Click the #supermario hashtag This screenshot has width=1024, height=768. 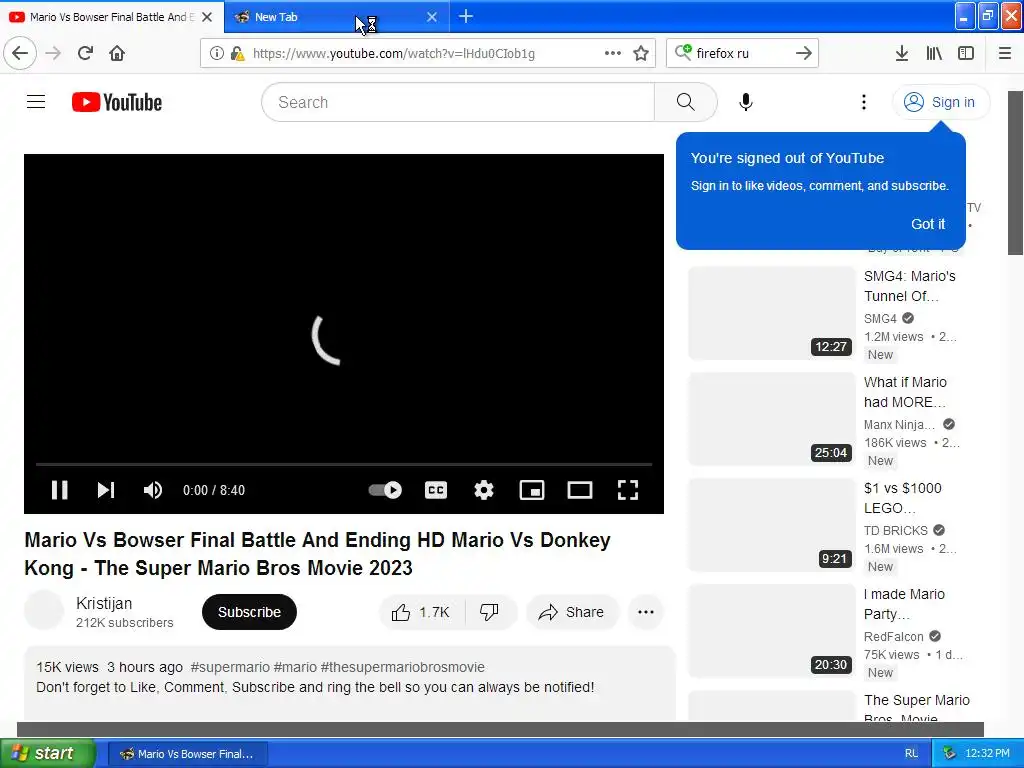point(230,667)
